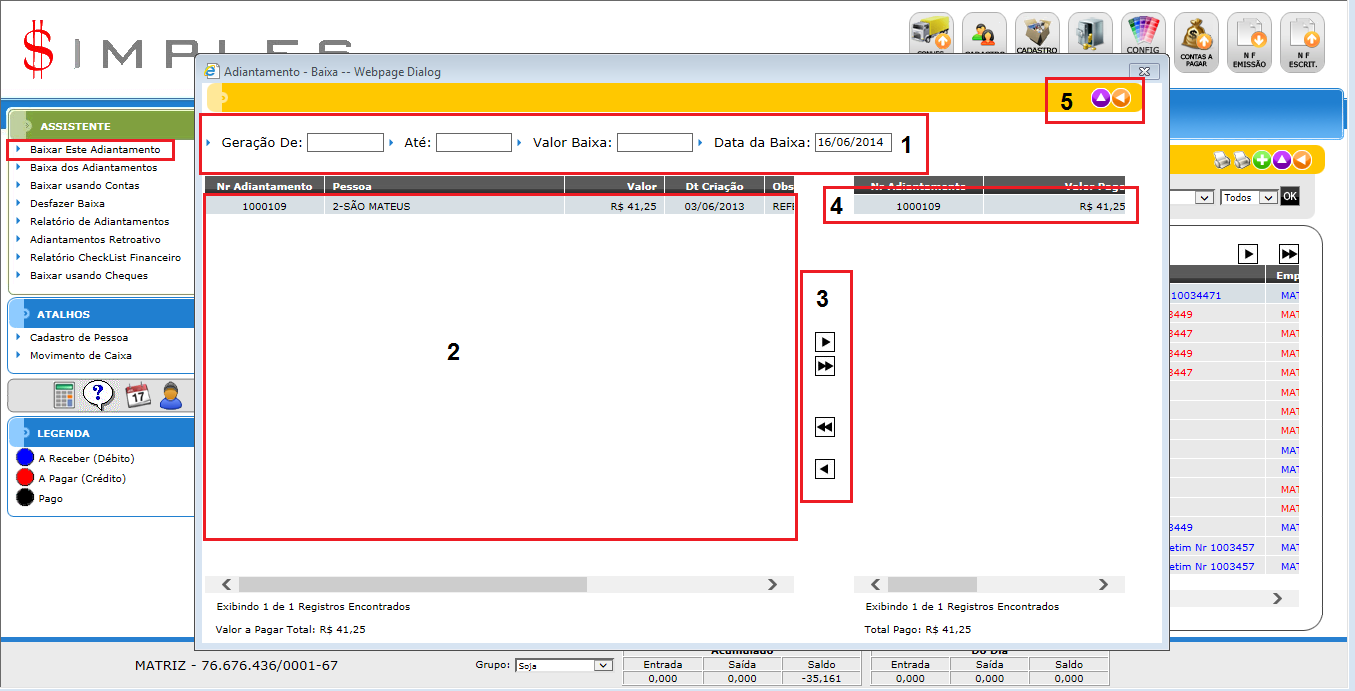Image resolution: width=1355 pixels, height=691 pixels.
Task: Open help via the question mark icon
Action: 97,395
